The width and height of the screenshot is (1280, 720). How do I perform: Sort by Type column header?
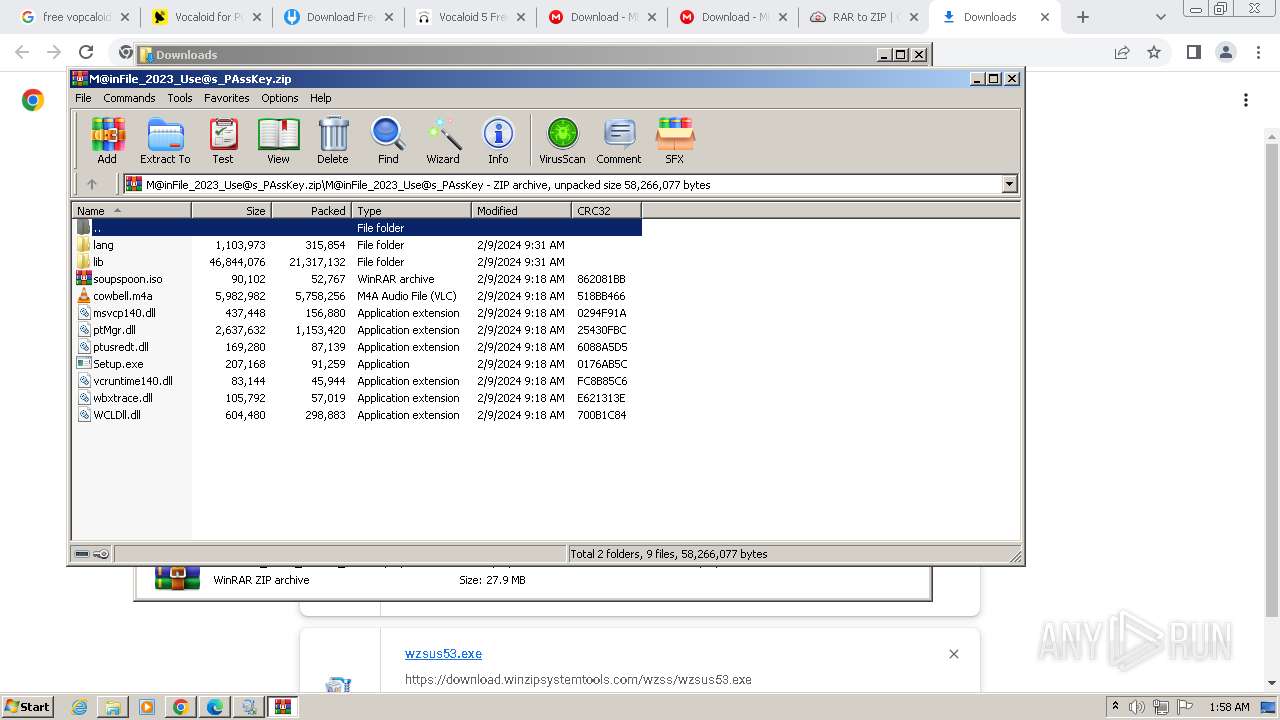(411, 211)
